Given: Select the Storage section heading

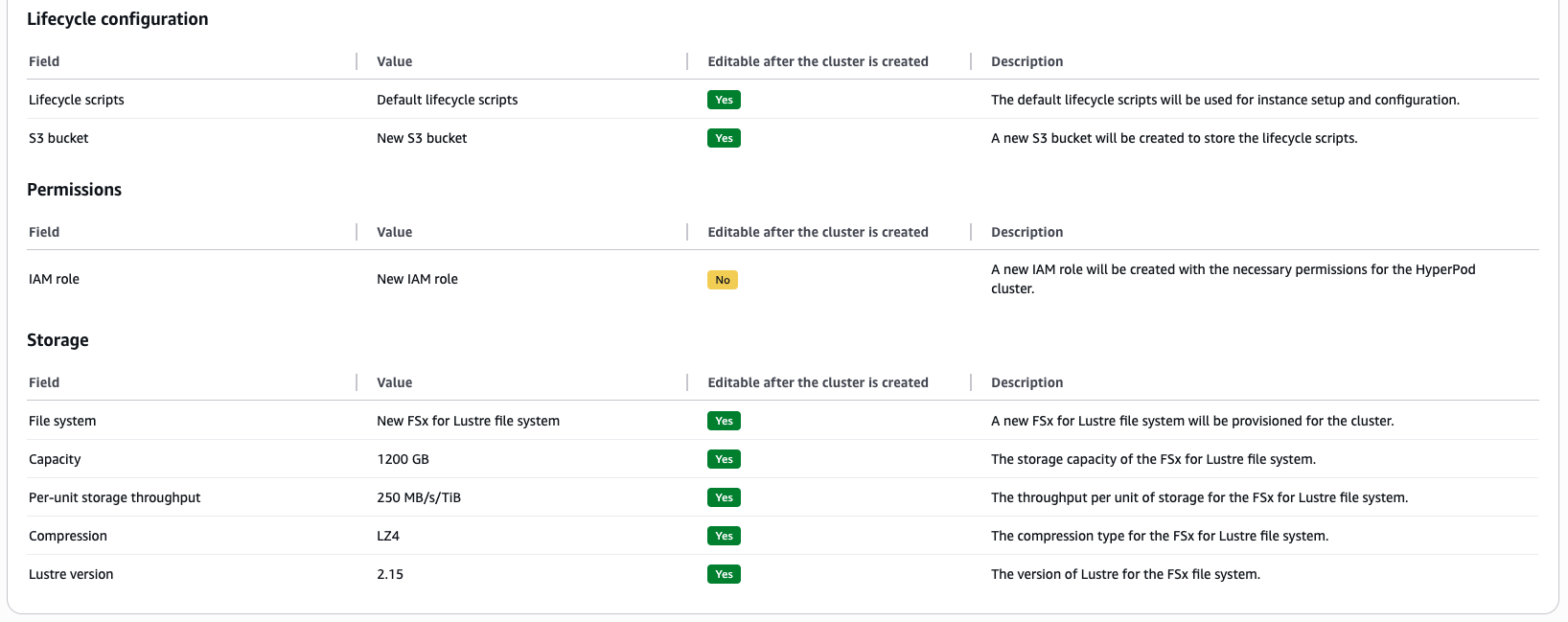Looking at the screenshot, I should point(58,340).
